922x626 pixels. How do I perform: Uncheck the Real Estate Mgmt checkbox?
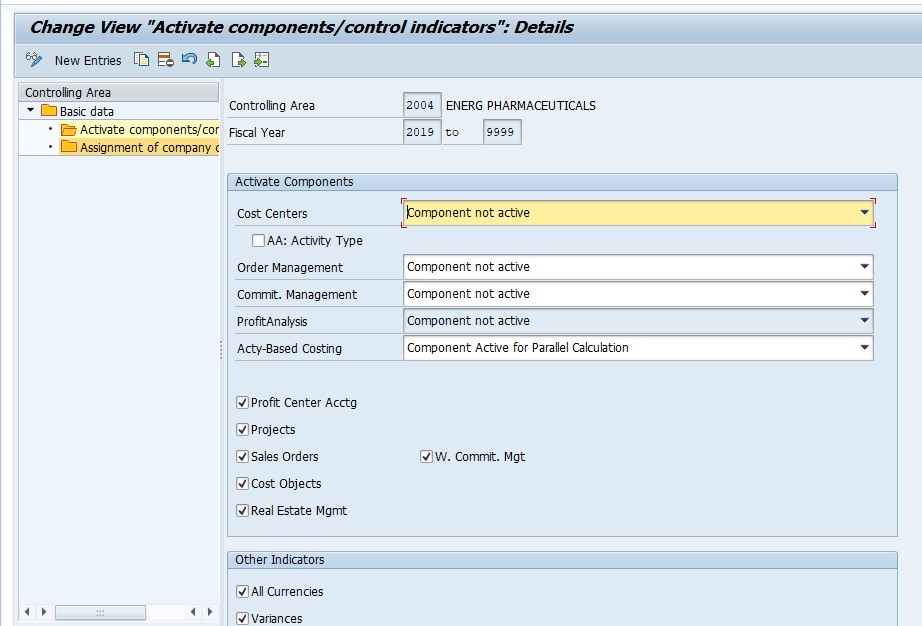coord(242,511)
